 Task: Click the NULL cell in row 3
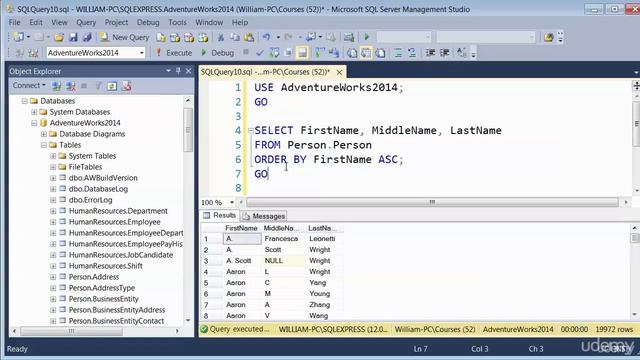point(283,260)
